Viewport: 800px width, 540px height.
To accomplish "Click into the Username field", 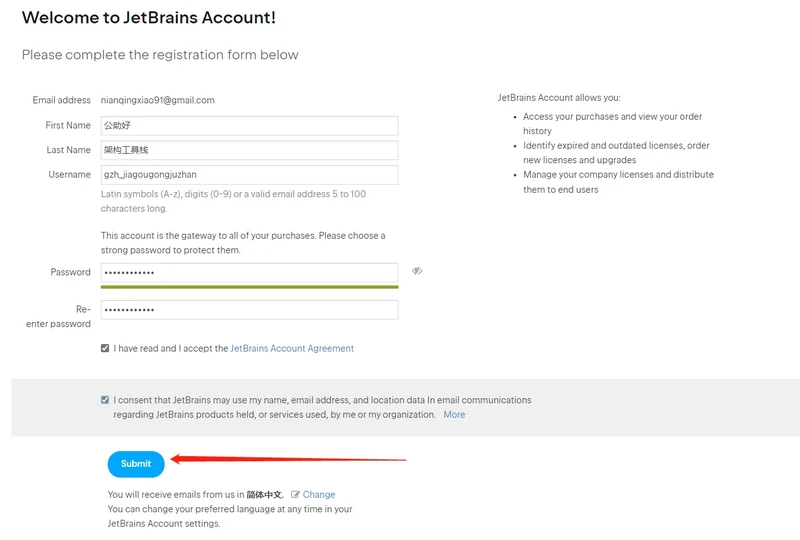I will coord(249,175).
